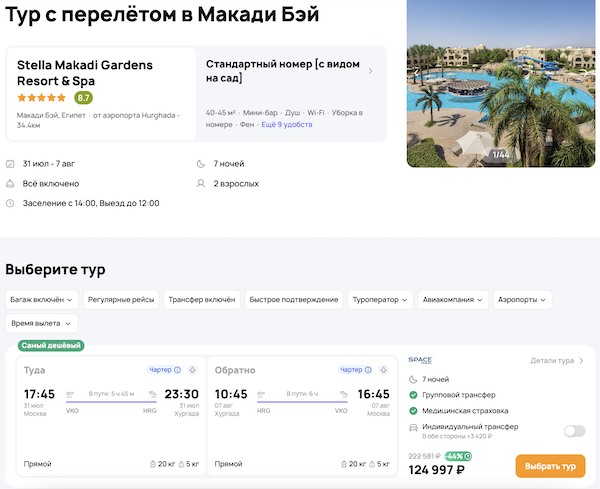
Task: Open the Багаж включён filter
Action: 41,299
